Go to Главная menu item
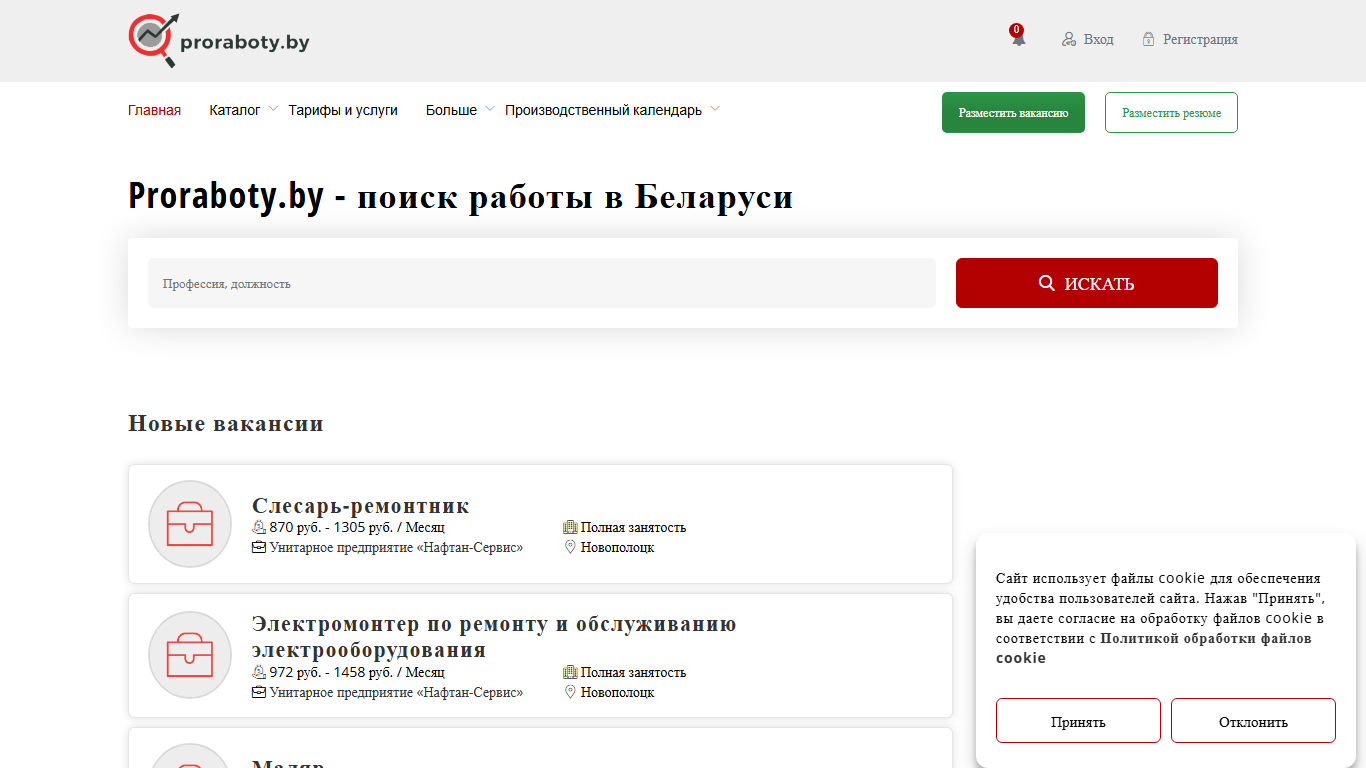Image resolution: width=1366 pixels, height=768 pixels. coord(154,110)
